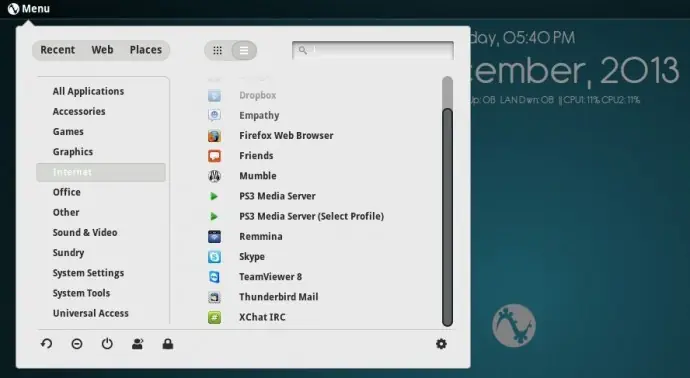Viewport: 690px width, 378px height.
Task: Select the Internet category
Action: [x=101, y=172]
